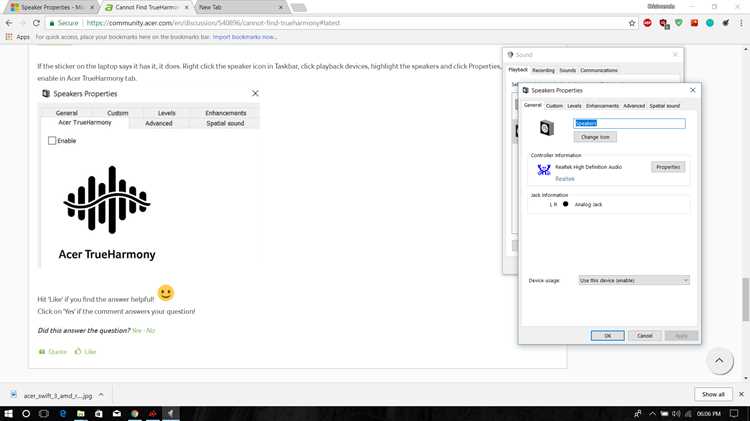Open Microsoft Store from the taskbar
Screen dimensions: 750x421
tap(99, 413)
